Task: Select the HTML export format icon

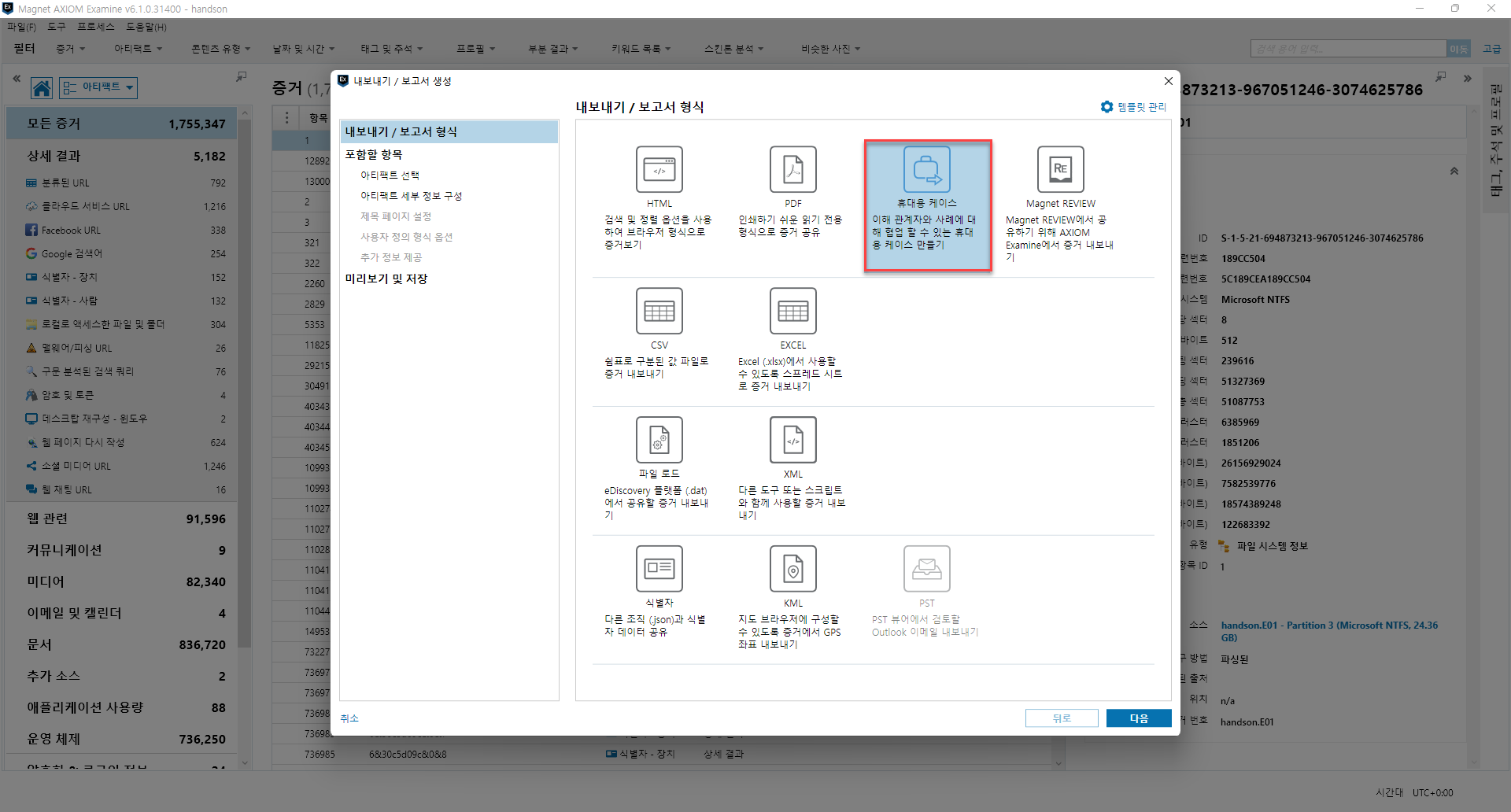Action: click(x=659, y=169)
